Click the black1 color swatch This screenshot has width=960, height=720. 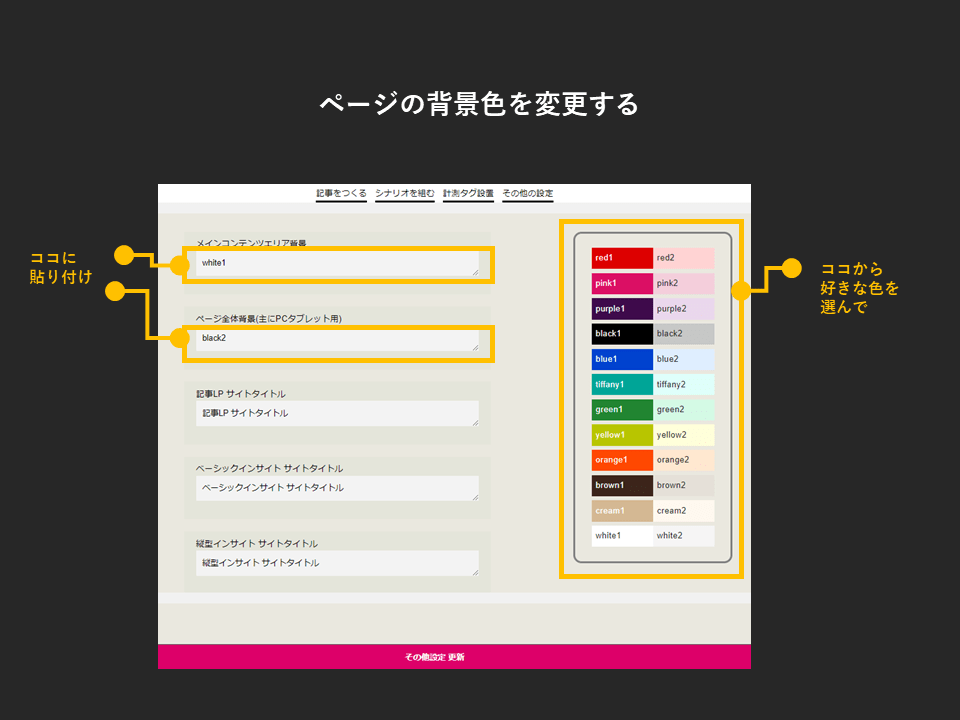[621, 333]
